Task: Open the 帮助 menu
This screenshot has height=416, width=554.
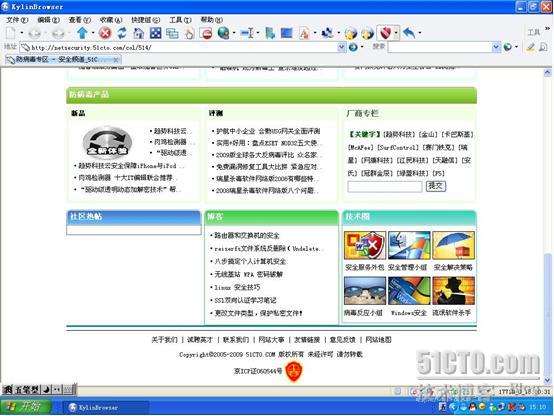Action: pos(212,20)
